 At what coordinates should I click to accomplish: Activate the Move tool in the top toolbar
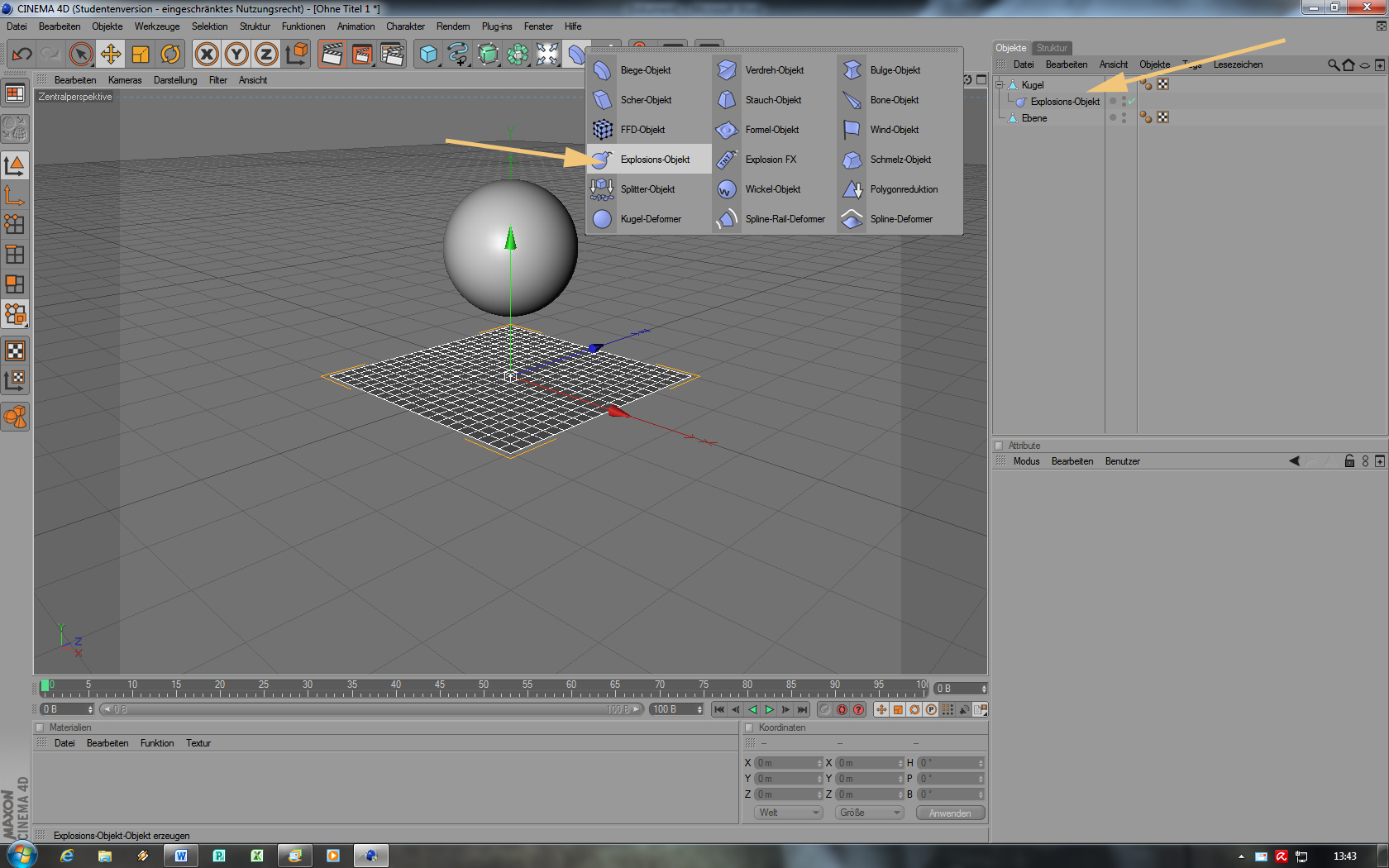tap(110, 55)
